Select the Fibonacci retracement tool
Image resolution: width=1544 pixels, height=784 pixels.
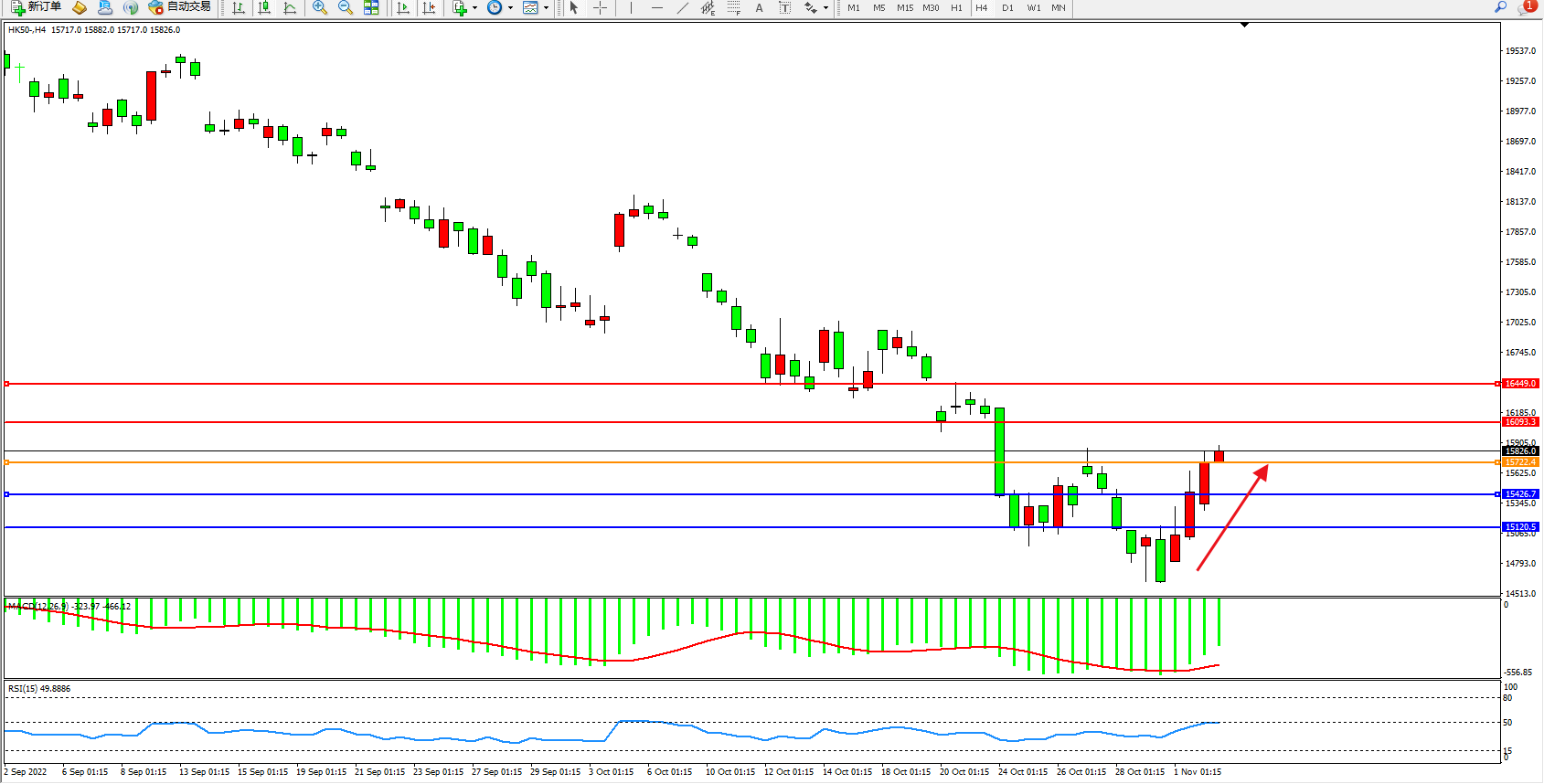point(734,7)
